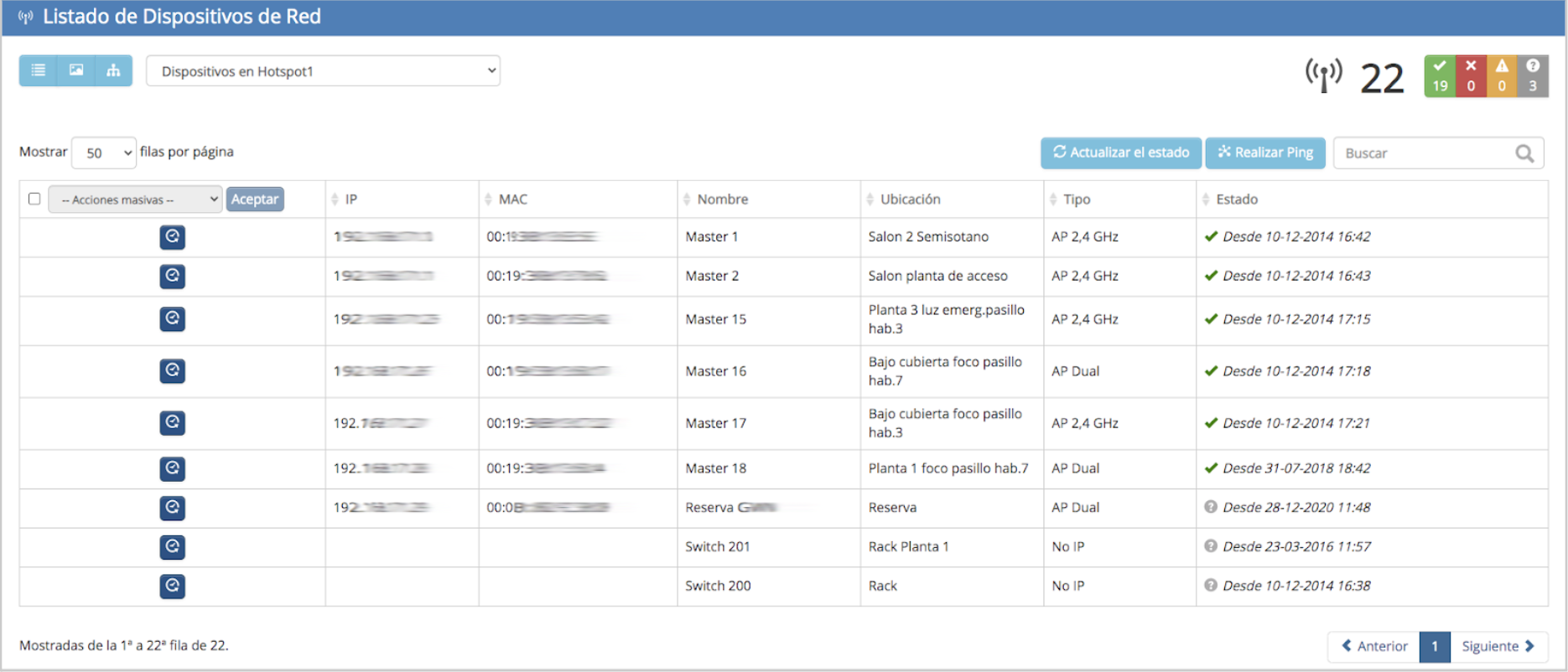Click the green OK status counter
Image resolution: width=1568 pixels, height=672 pixels.
point(1440,76)
